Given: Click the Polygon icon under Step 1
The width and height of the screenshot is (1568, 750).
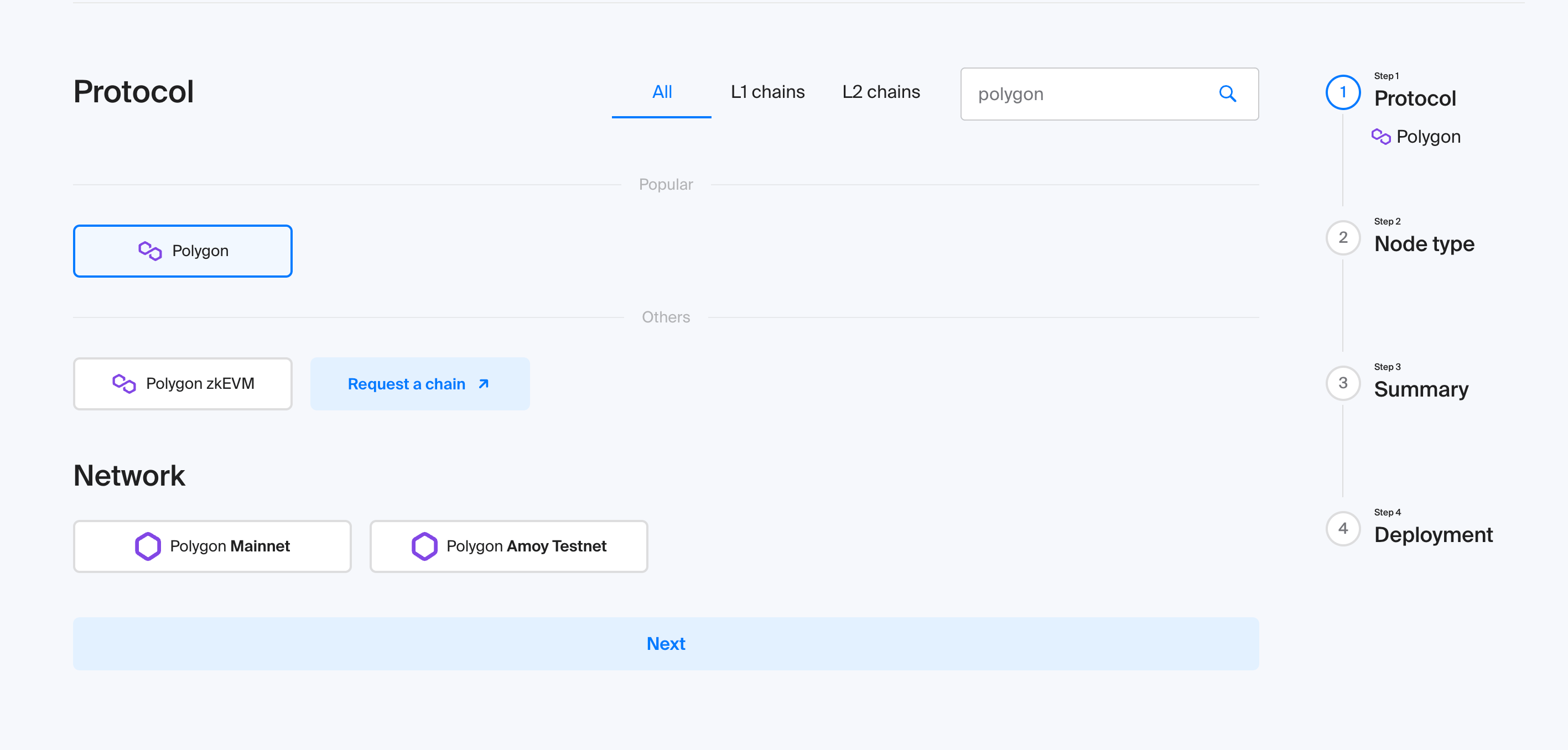Looking at the screenshot, I should coord(1380,136).
